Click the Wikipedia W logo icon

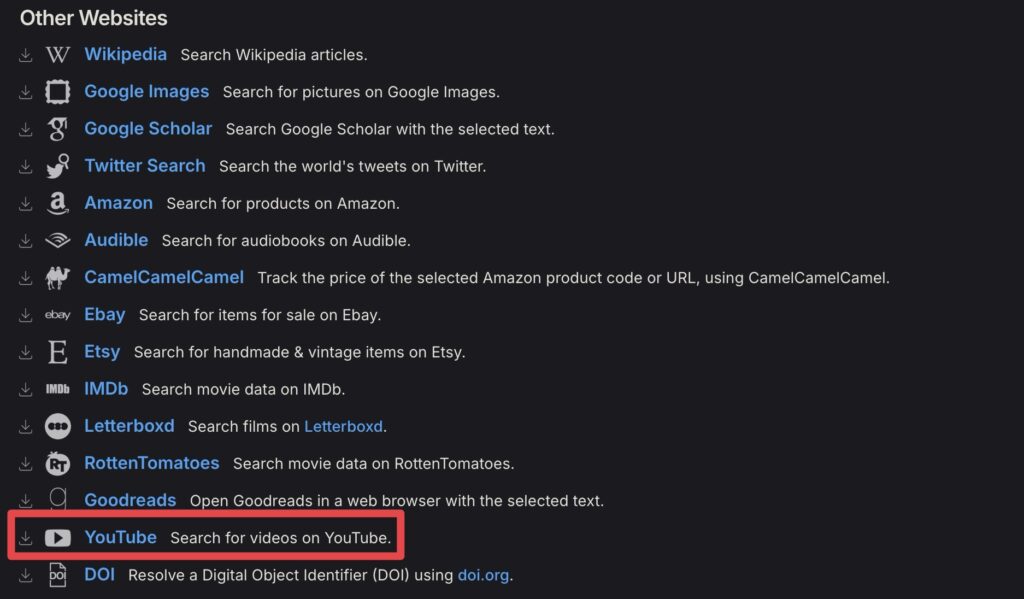58,55
